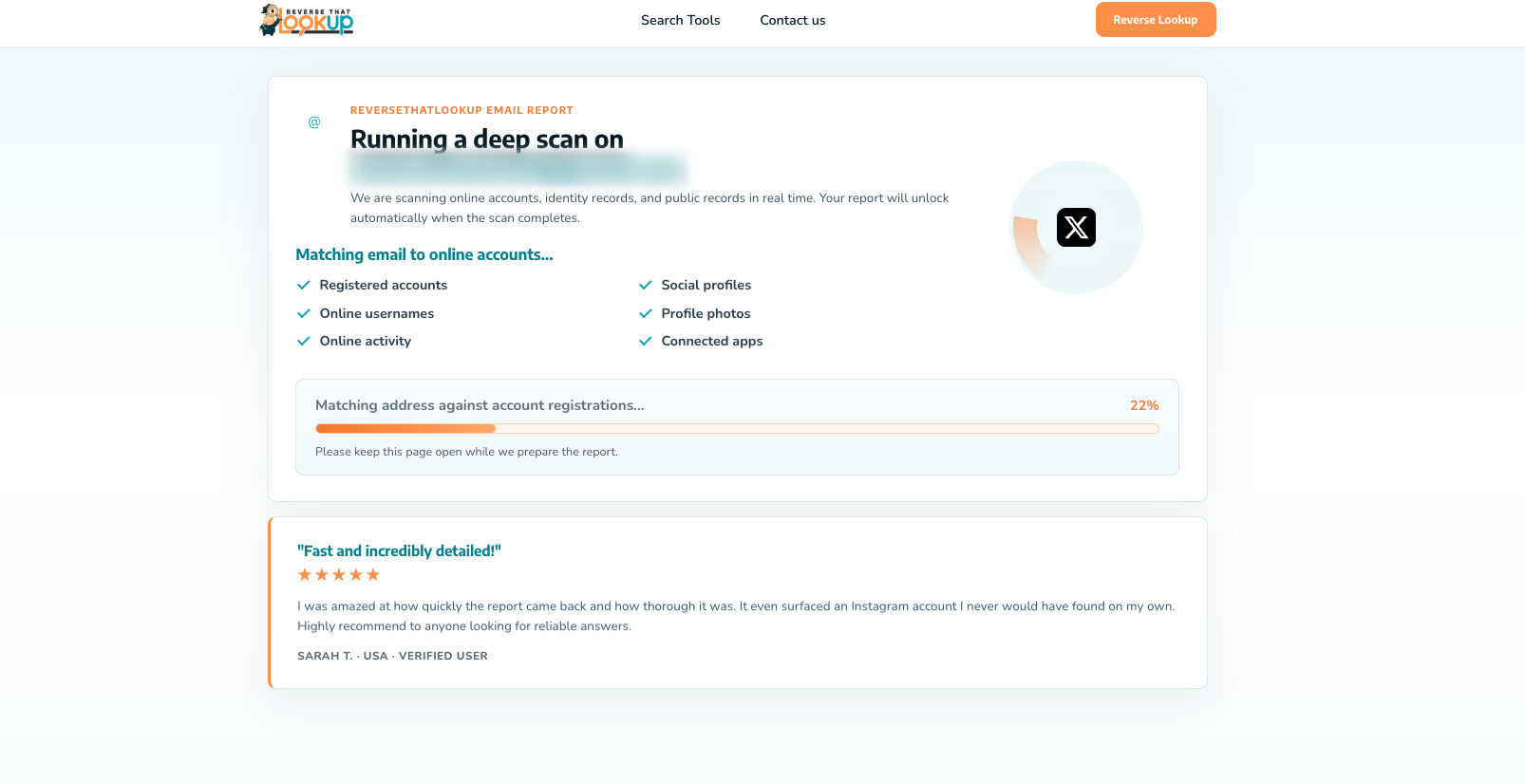Click 'Matching email to online accounts...' heading
This screenshot has width=1525, height=784.
424,254
